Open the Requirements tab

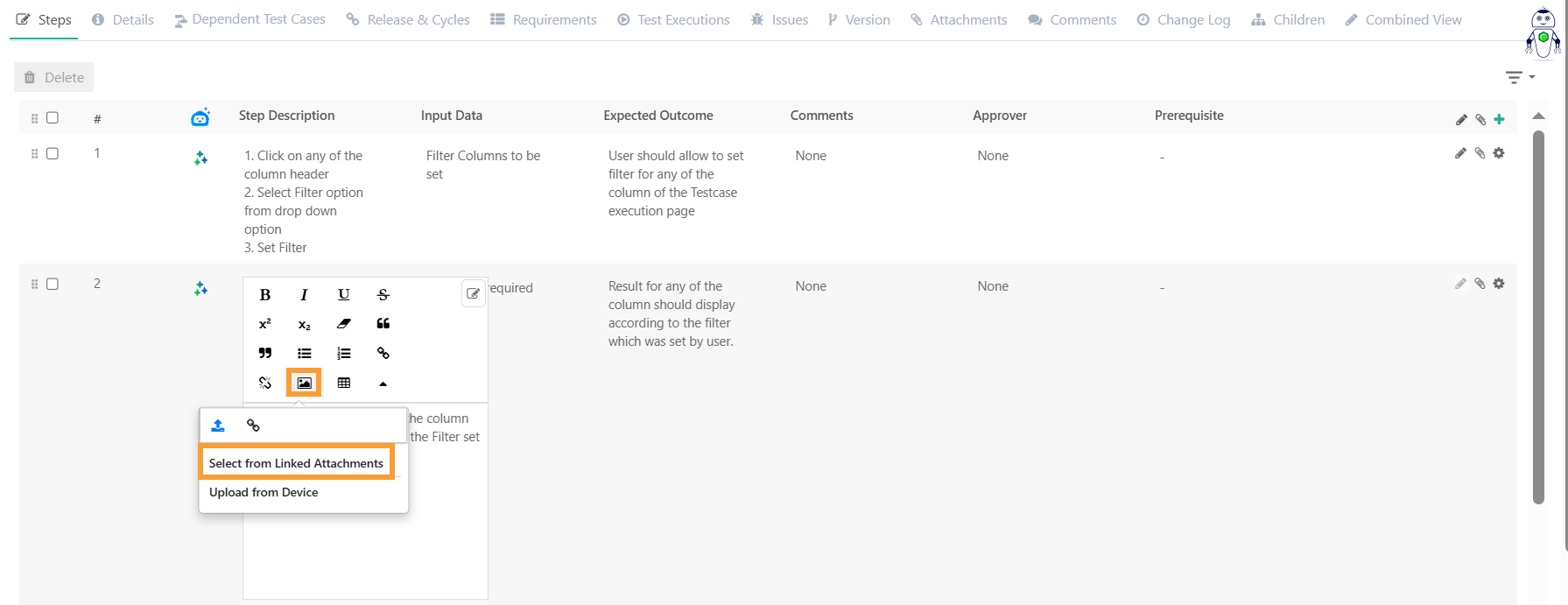coord(544,19)
